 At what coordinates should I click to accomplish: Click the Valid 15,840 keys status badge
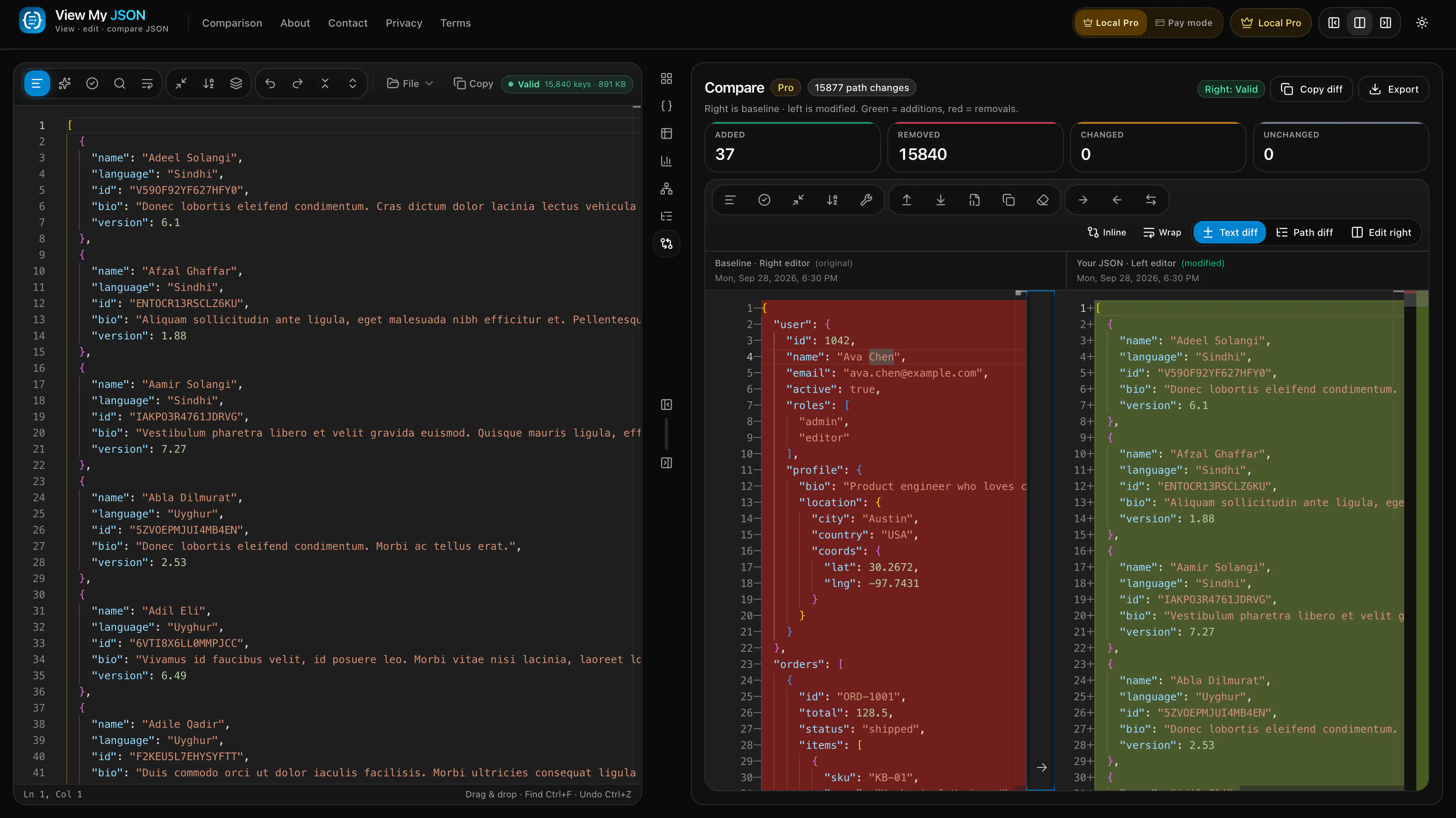pos(567,84)
